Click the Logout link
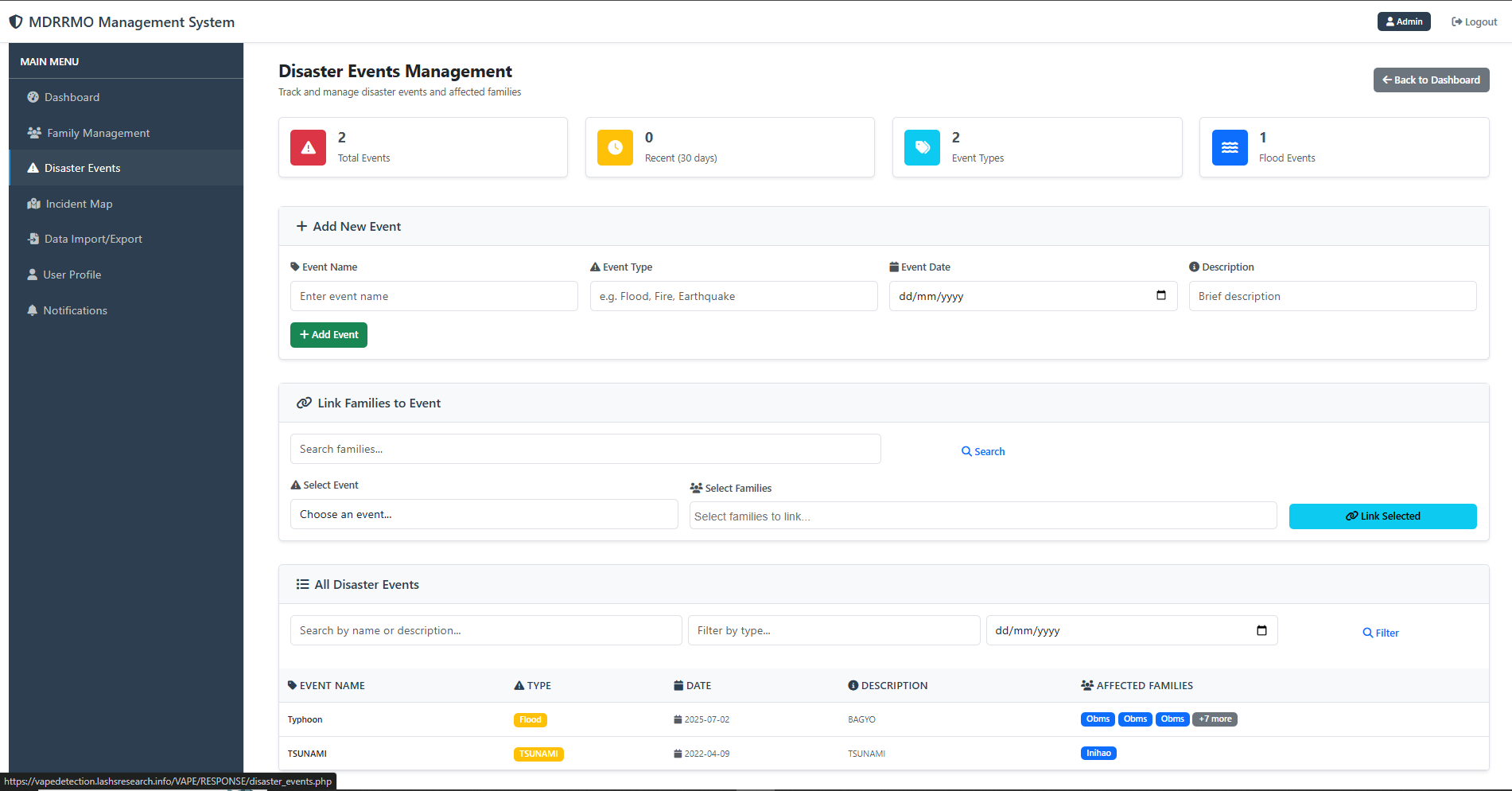This screenshot has height=791, width=1512. [1474, 21]
